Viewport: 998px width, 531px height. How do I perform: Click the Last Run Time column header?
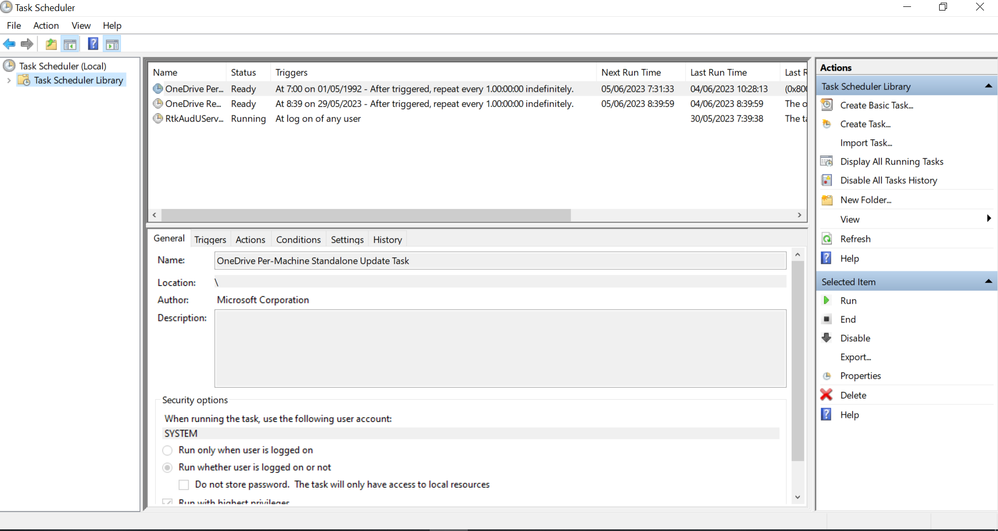[733, 73]
